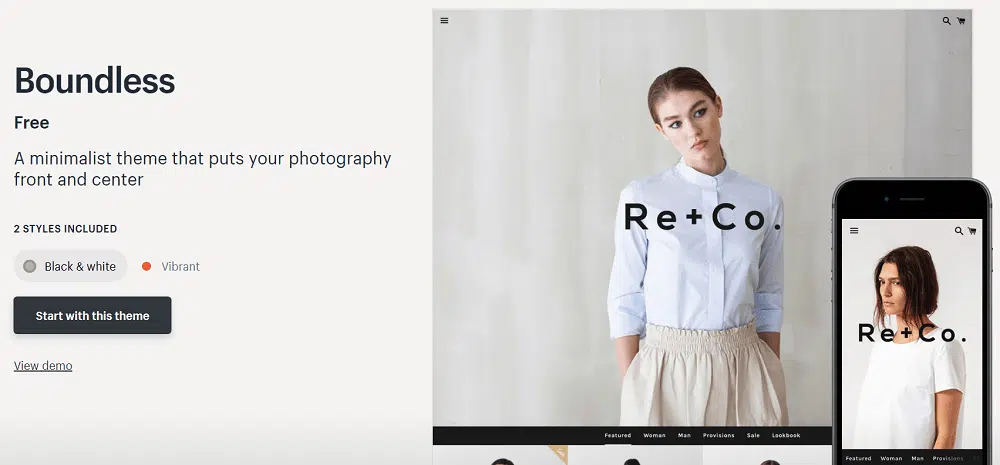Select the Black & white style
1000x465 pixels.
(x=70, y=266)
